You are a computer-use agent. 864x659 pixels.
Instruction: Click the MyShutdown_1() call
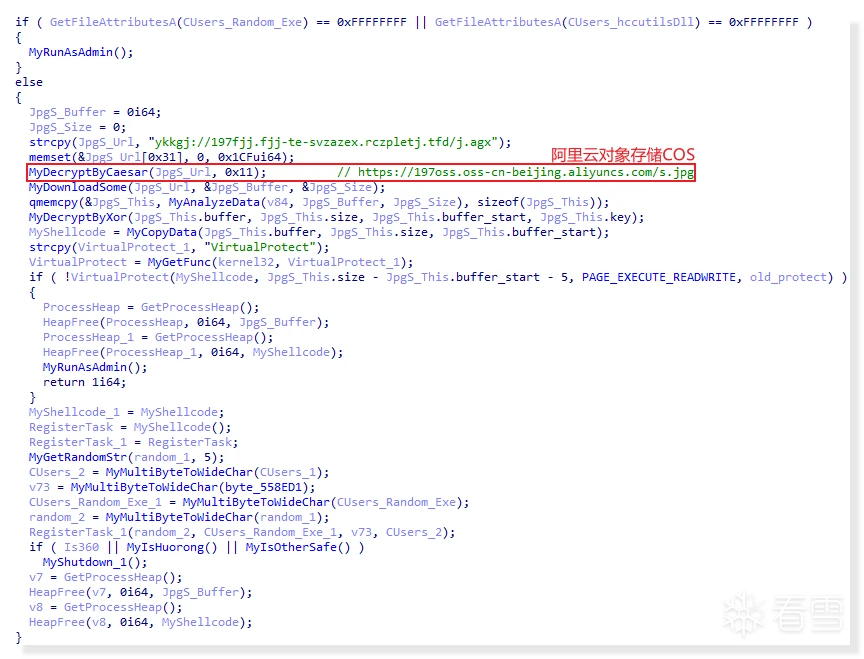[x=95, y=563]
